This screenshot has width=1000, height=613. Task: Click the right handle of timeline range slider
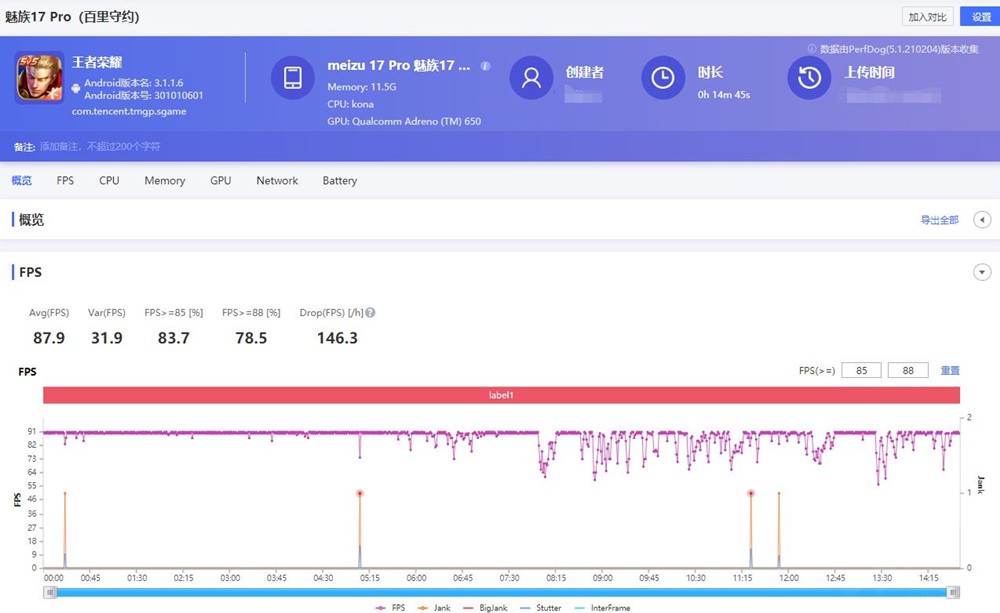(953, 593)
